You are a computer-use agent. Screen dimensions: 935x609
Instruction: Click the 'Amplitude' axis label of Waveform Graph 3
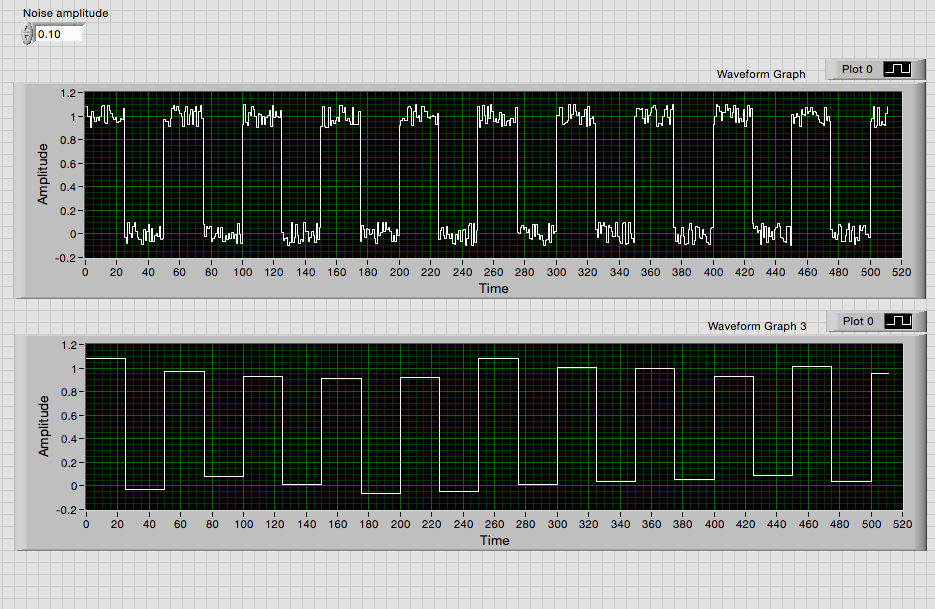tap(44, 426)
